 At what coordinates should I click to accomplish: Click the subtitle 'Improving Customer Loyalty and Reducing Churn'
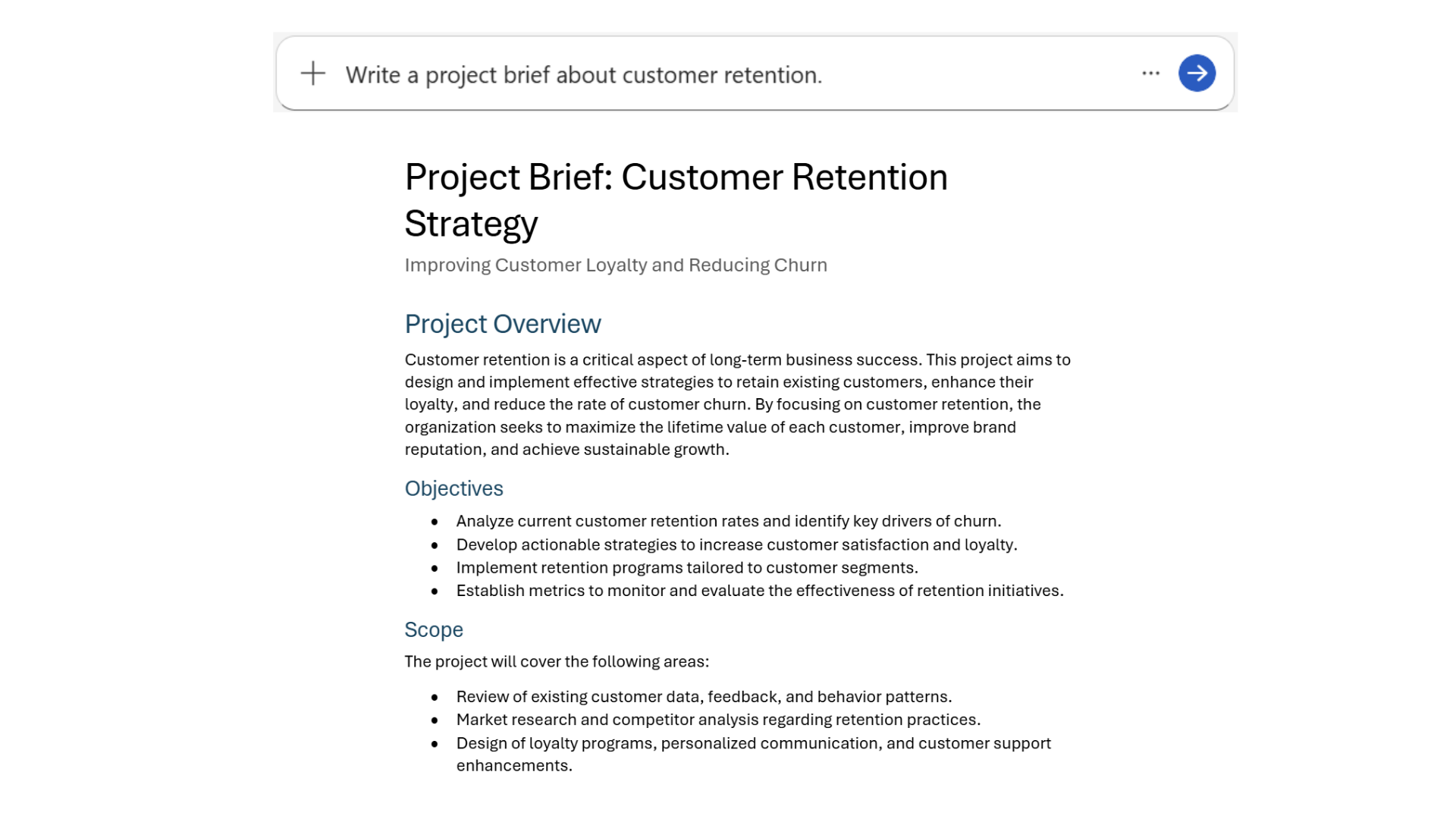tap(615, 265)
